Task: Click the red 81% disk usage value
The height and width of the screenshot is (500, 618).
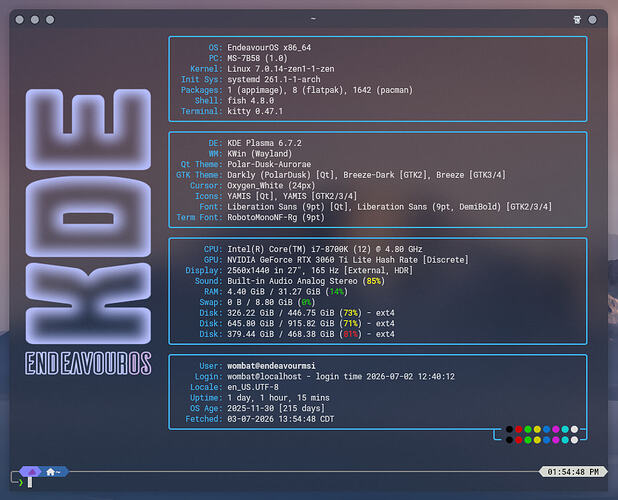Action: point(350,334)
